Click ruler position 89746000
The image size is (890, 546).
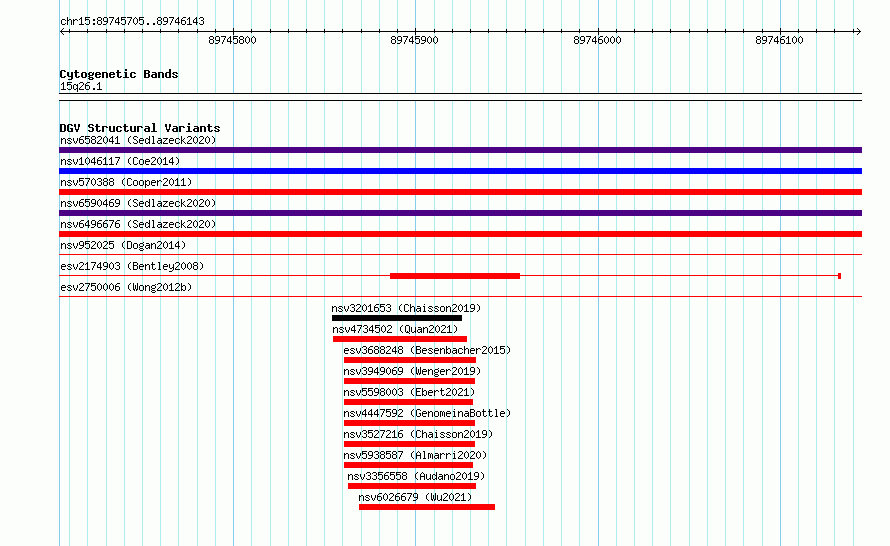(597, 40)
